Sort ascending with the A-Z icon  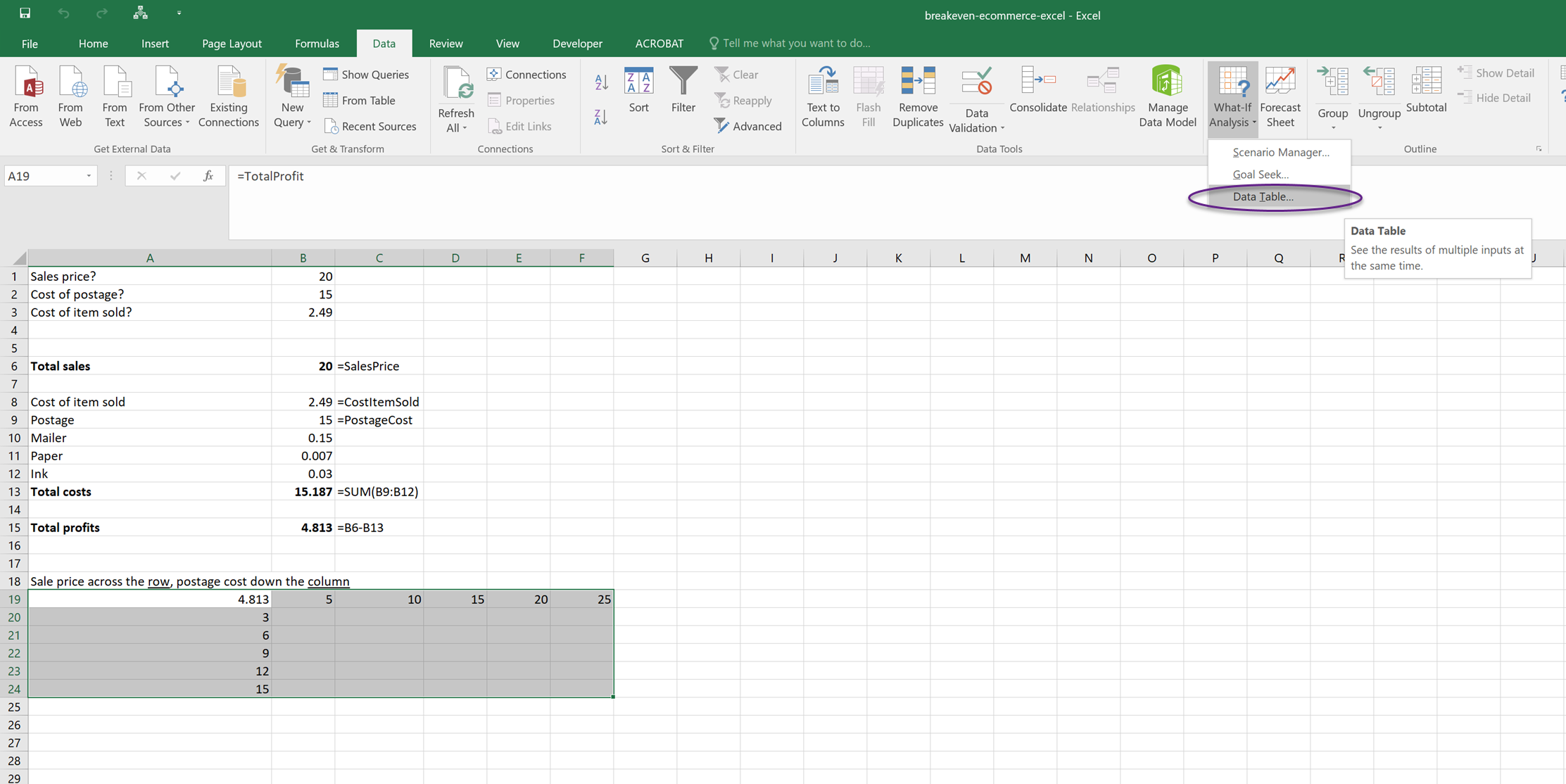pos(600,82)
